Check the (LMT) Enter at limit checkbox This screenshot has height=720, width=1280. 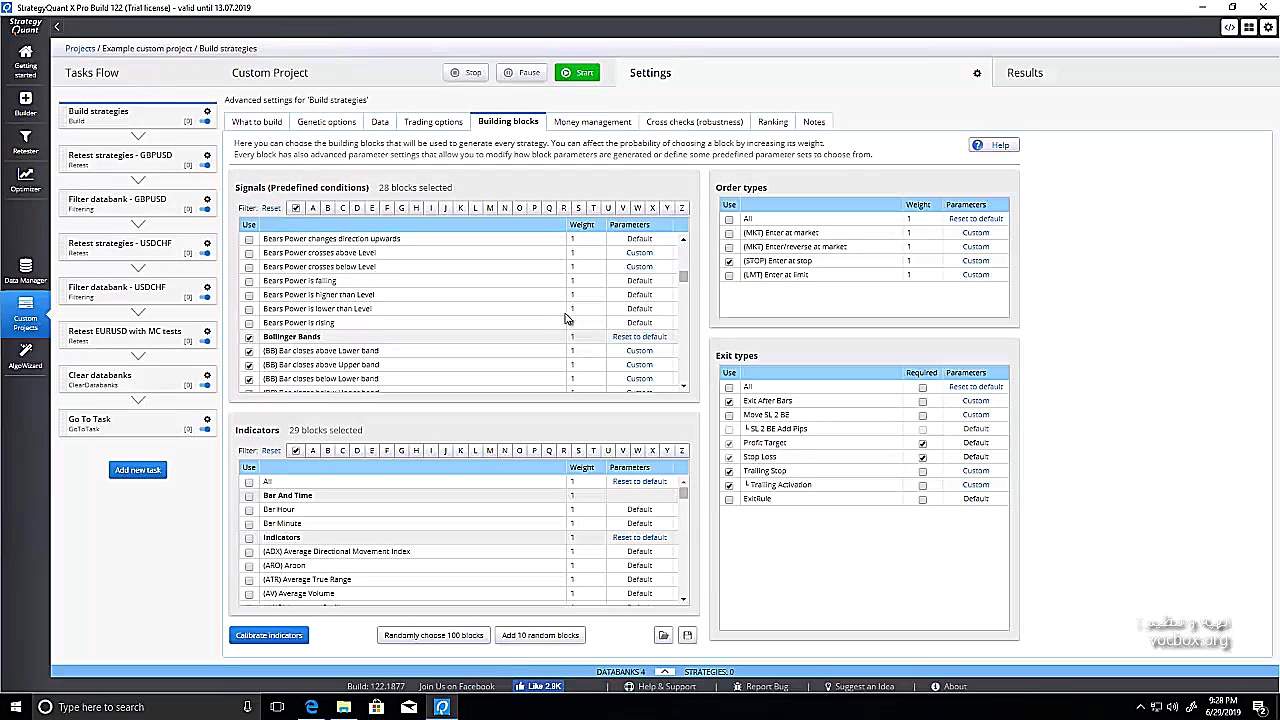click(x=729, y=275)
